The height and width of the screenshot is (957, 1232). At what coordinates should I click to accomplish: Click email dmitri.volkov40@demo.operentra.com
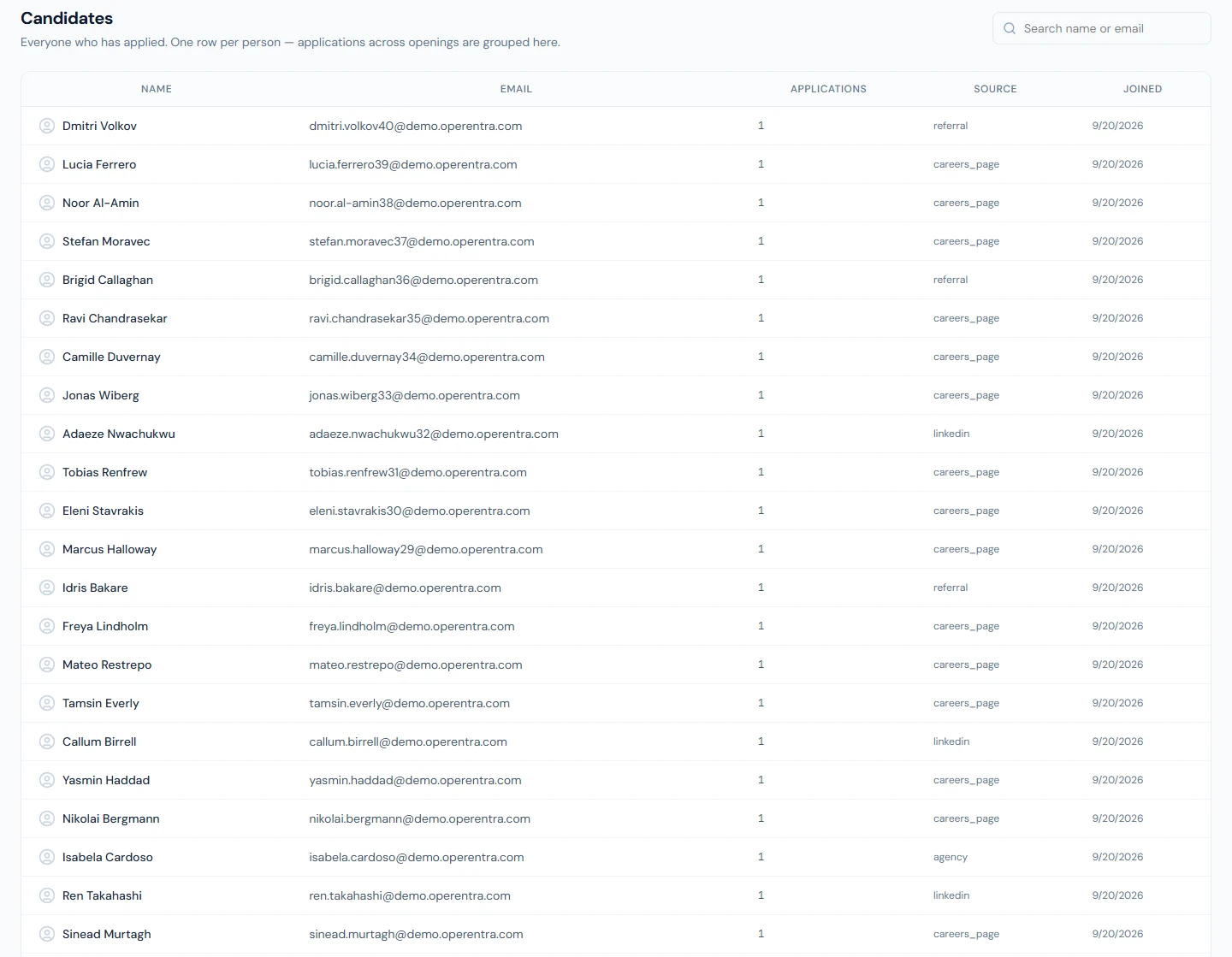tap(416, 126)
